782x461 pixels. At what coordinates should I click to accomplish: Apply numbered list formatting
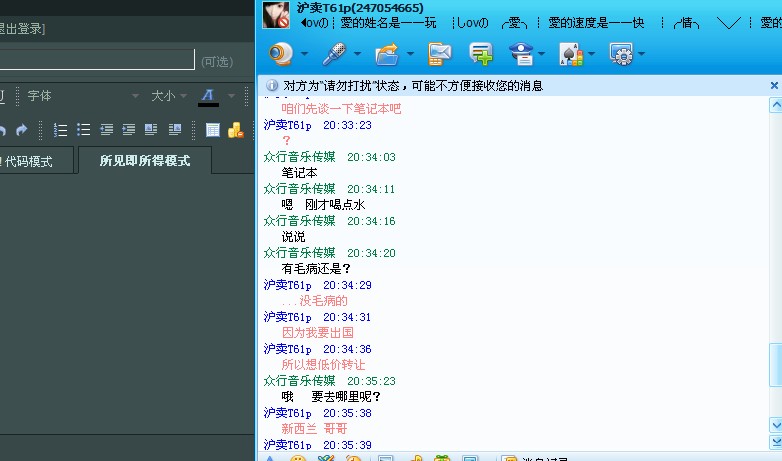(x=60, y=130)
